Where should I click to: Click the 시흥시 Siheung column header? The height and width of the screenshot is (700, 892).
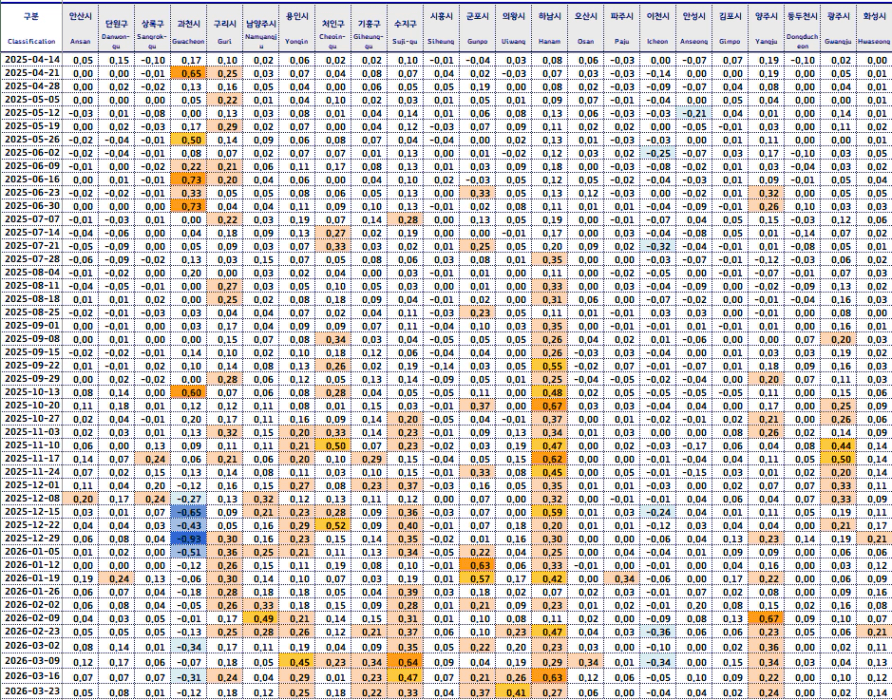click(441, 28)
